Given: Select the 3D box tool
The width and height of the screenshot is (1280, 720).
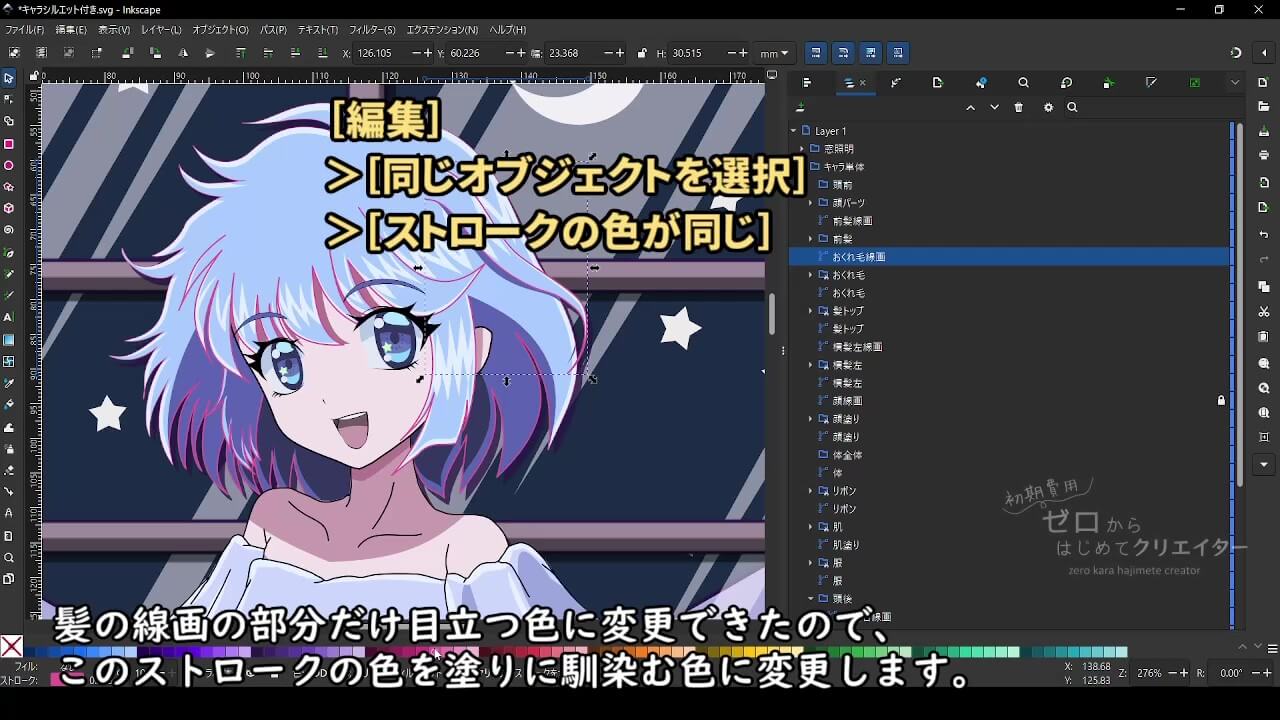Looking at the screenshot, I should [9, 209].
